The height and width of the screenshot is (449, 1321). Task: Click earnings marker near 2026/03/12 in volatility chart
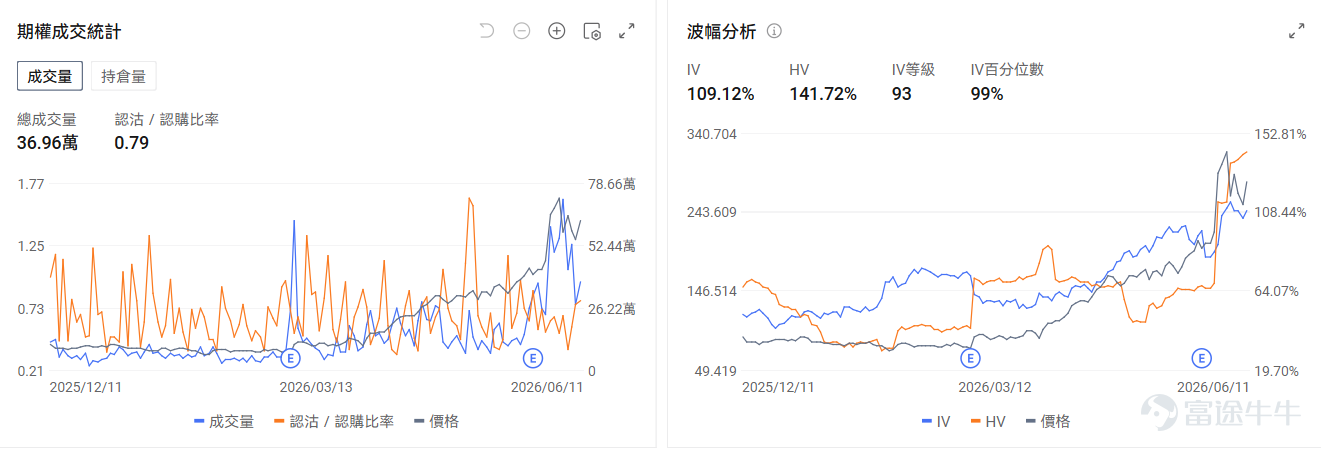[970, 357]
